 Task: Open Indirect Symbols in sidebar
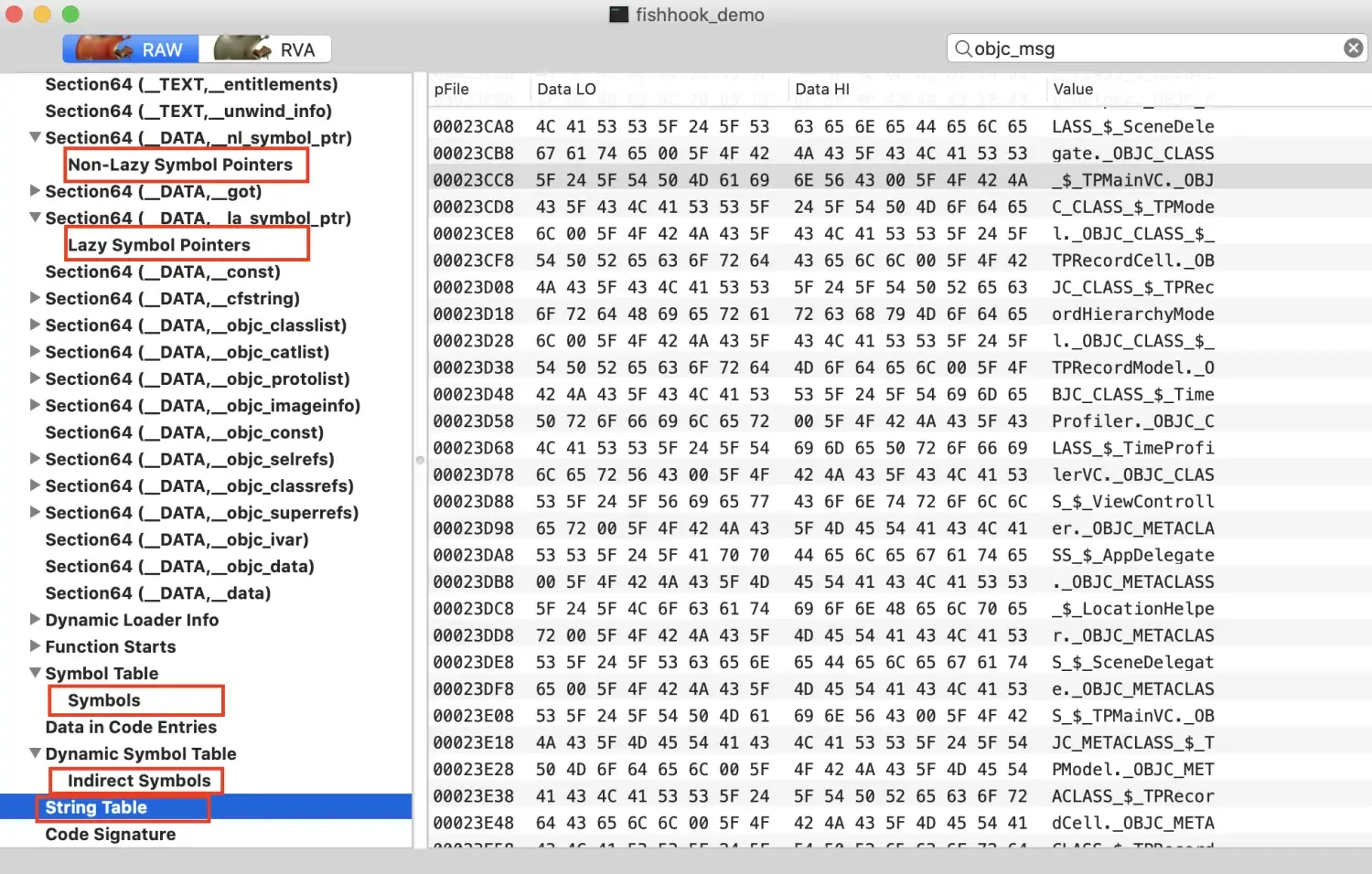(139, 781)
